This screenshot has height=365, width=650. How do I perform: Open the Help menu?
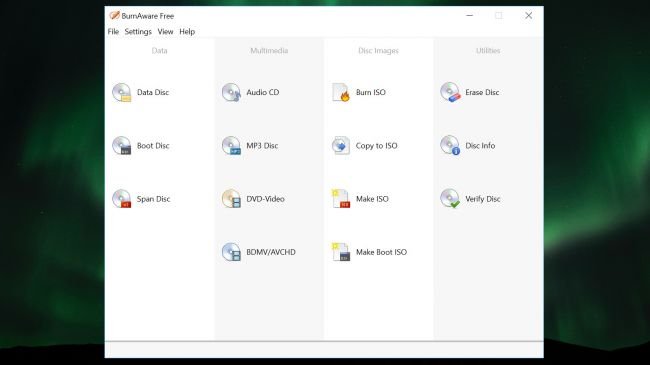[187, 32]
